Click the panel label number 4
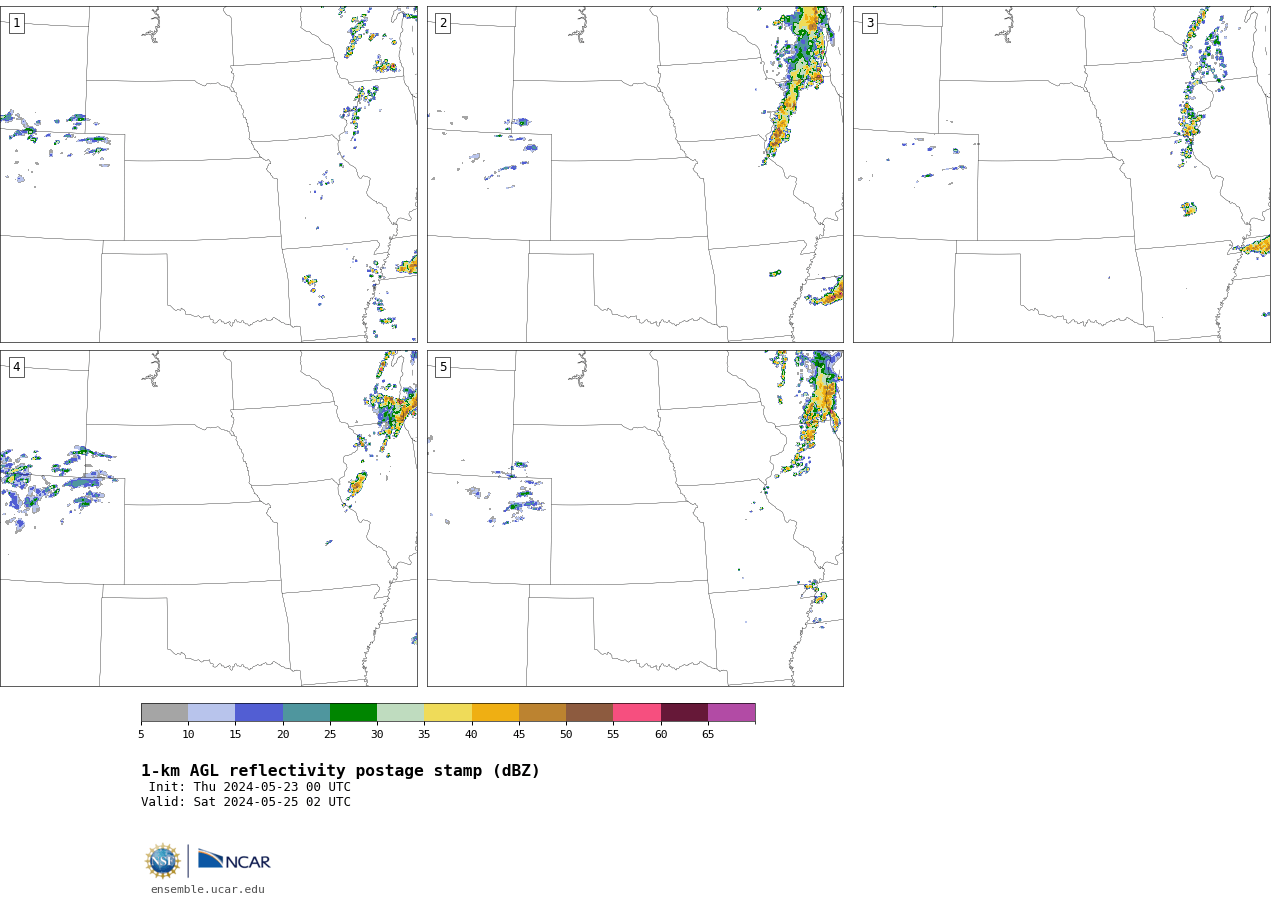This screenshot has height=901, width=1280. pos(17,367)
